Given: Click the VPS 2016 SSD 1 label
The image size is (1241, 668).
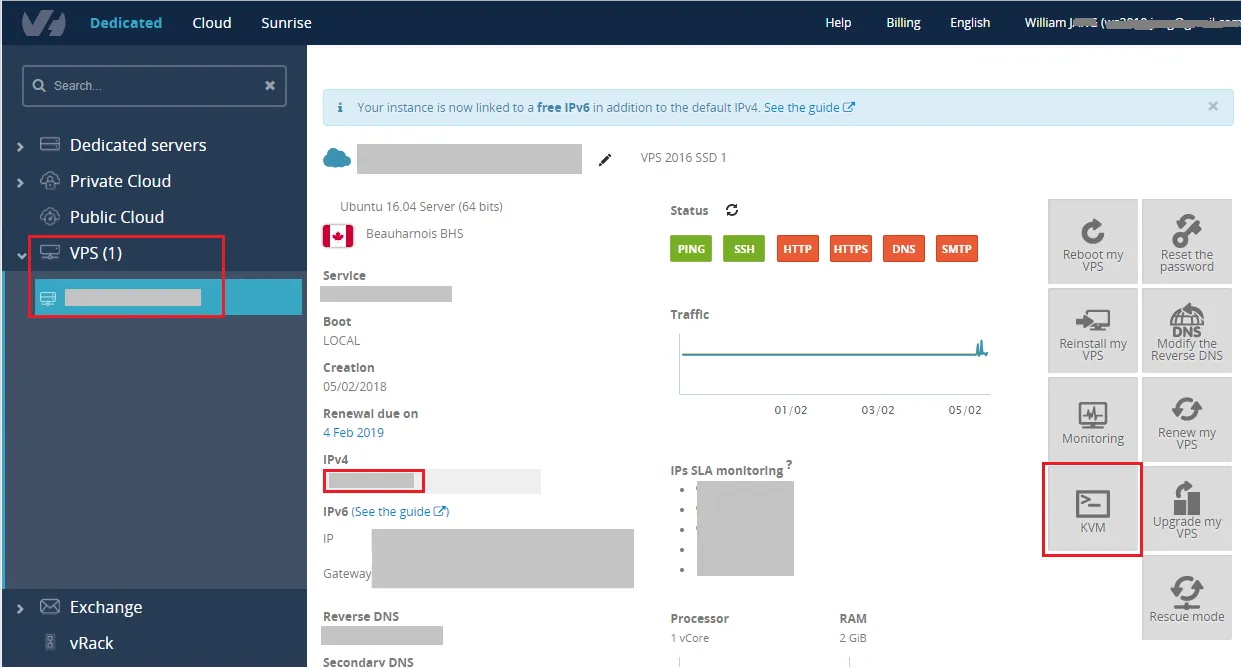Looking at the screenshot, I should click(684, 158).
